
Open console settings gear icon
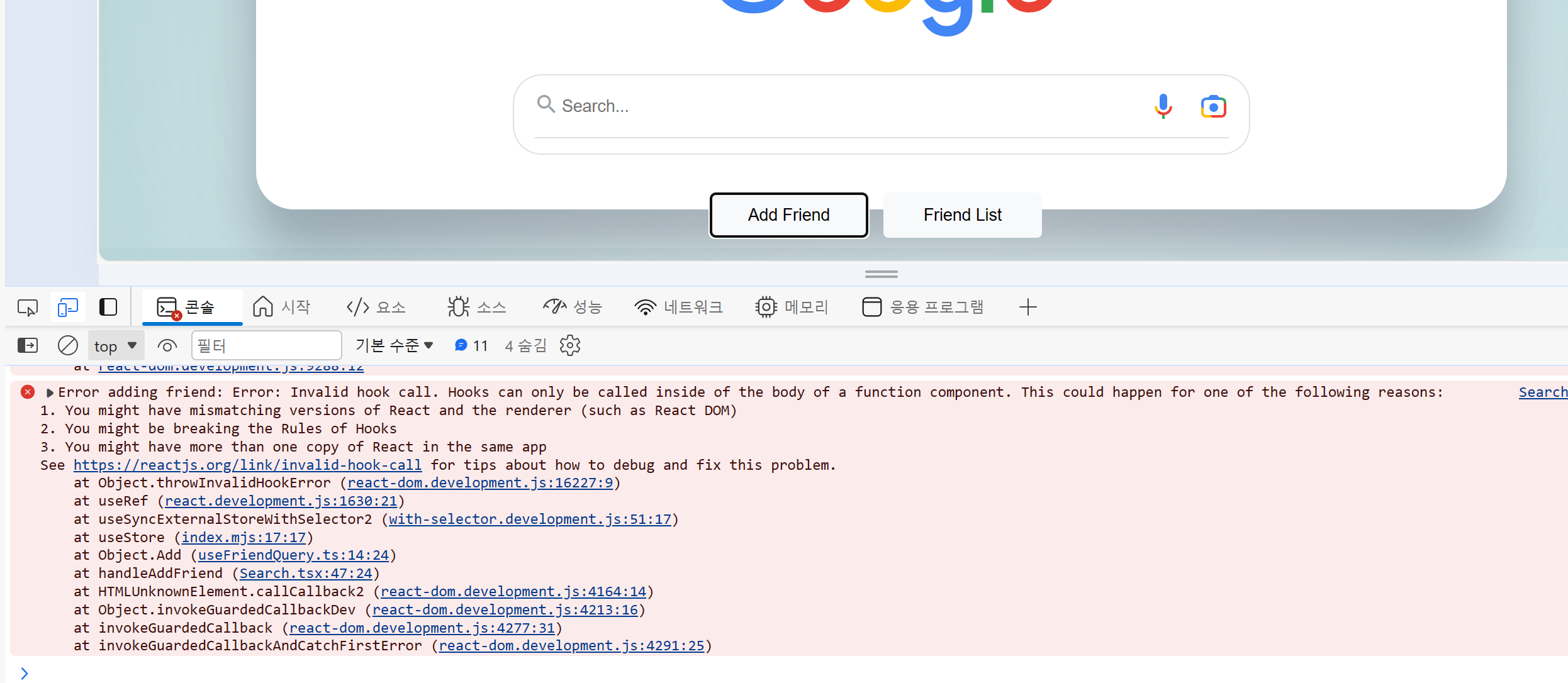569,345
